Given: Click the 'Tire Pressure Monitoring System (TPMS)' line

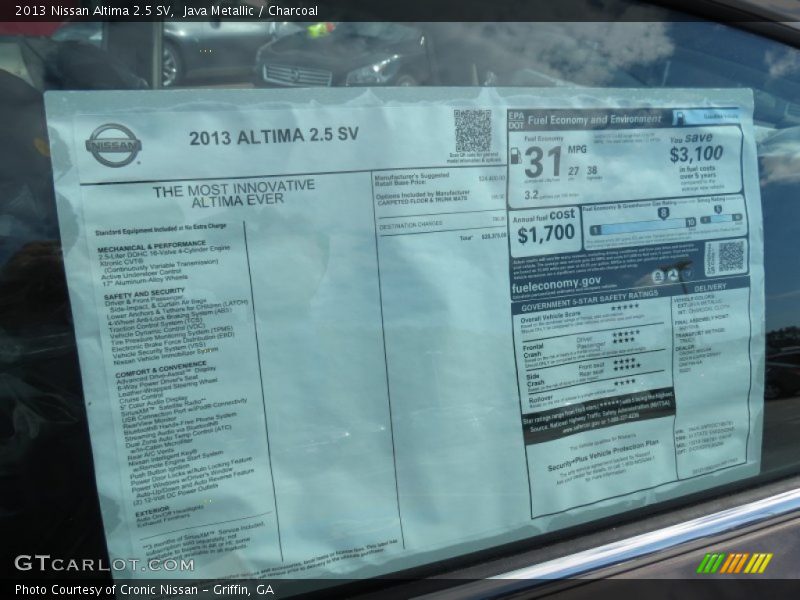Looking at the screenshot, I should tap(172, 335).
